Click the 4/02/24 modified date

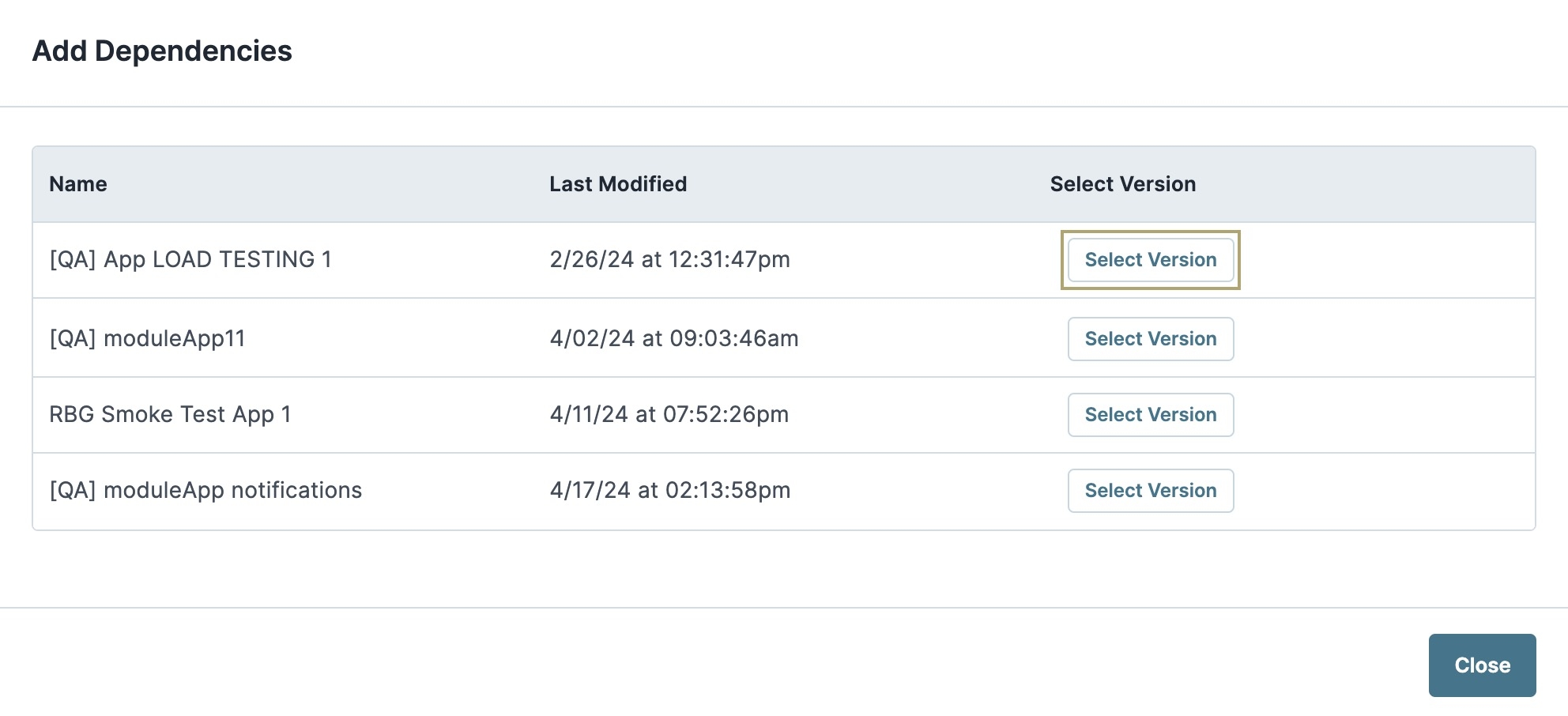tap(592, 339)
